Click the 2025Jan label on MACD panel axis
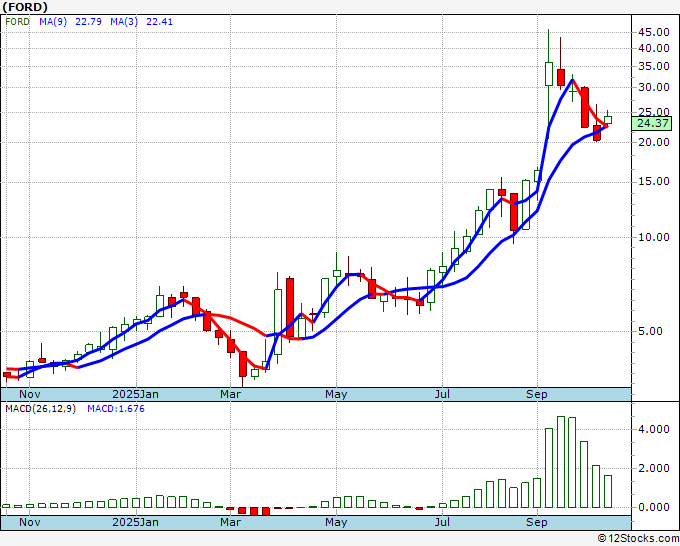This screenshot has height=546, width=680. tap(135, 522)
